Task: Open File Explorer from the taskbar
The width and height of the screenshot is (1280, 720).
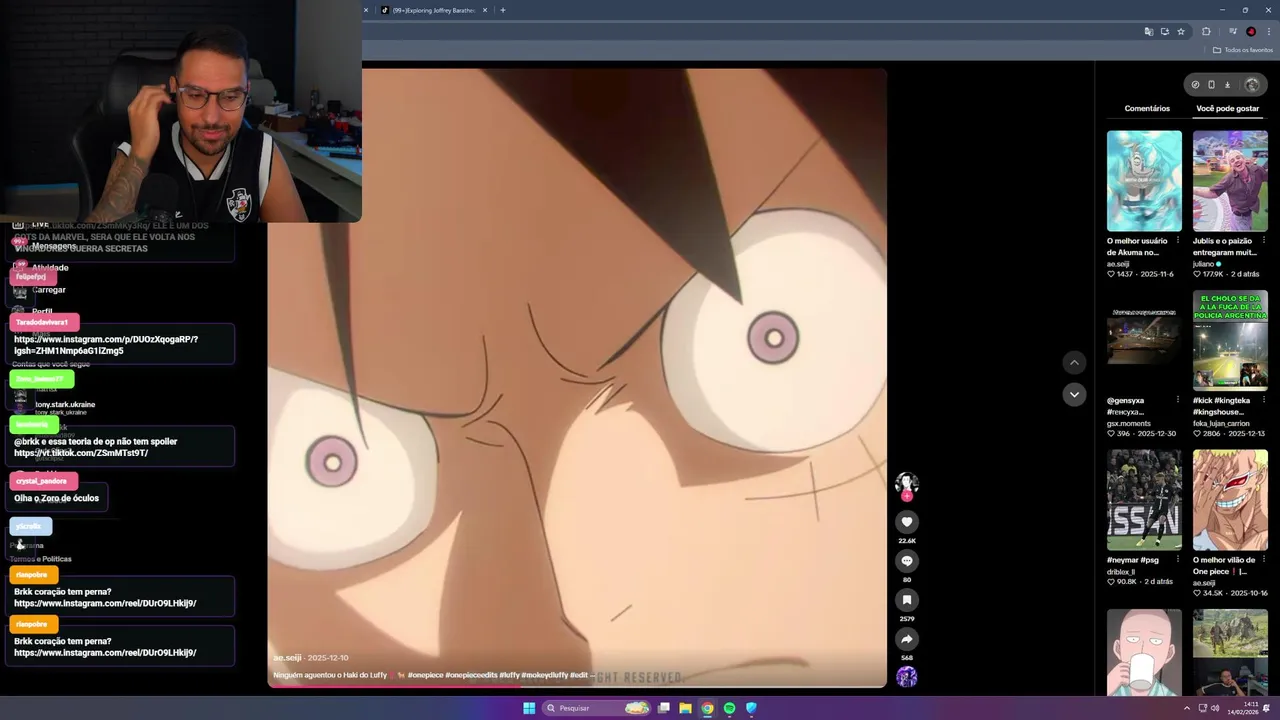Action: (685, 708)
